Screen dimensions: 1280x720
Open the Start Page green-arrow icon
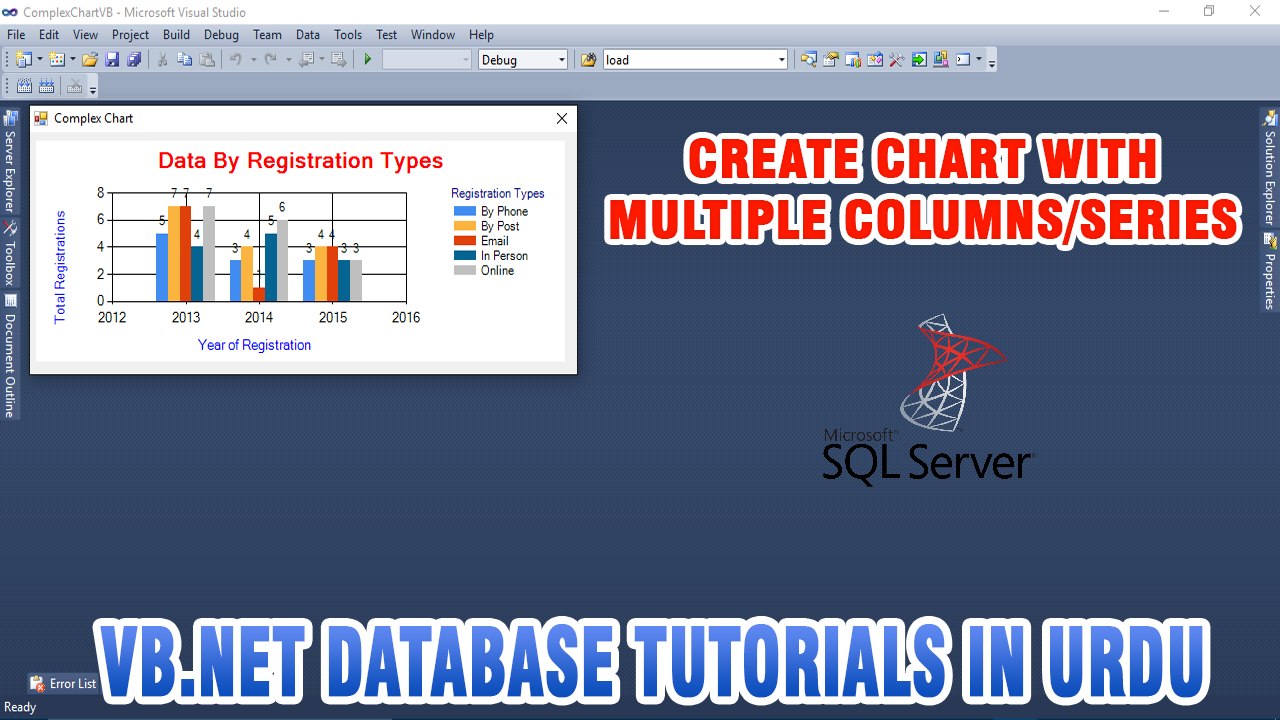click(919, 60)
